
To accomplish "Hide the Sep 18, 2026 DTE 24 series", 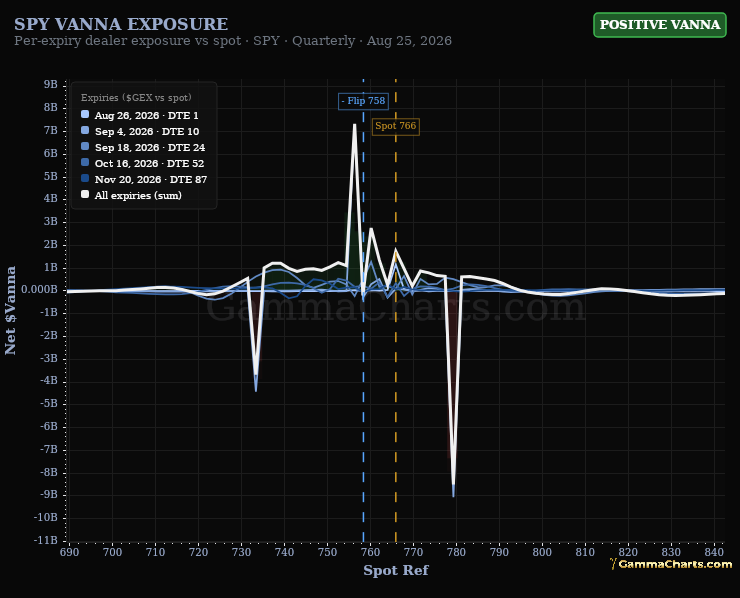I will pyautogui.click(x=143, y=147).
